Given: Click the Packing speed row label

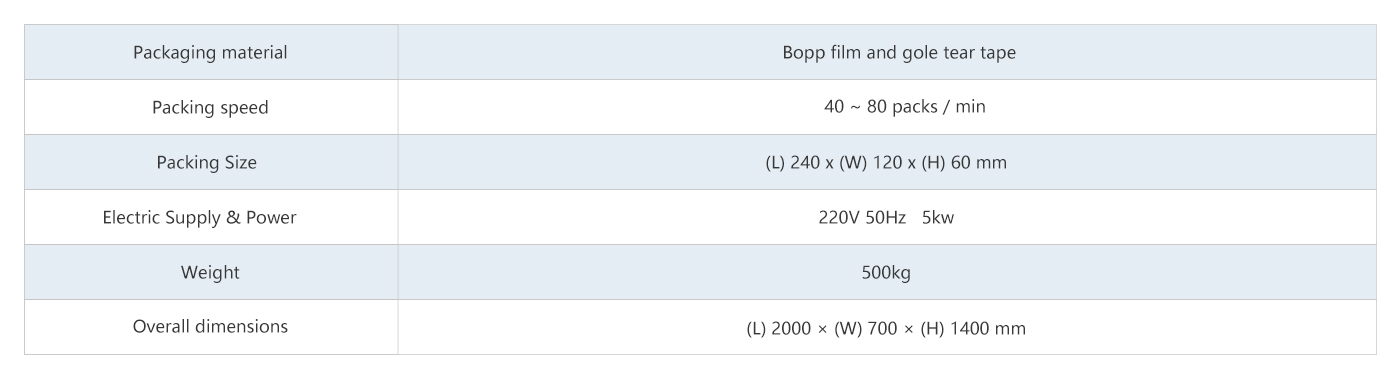Looking at the screenshot, I should [211, 107].
